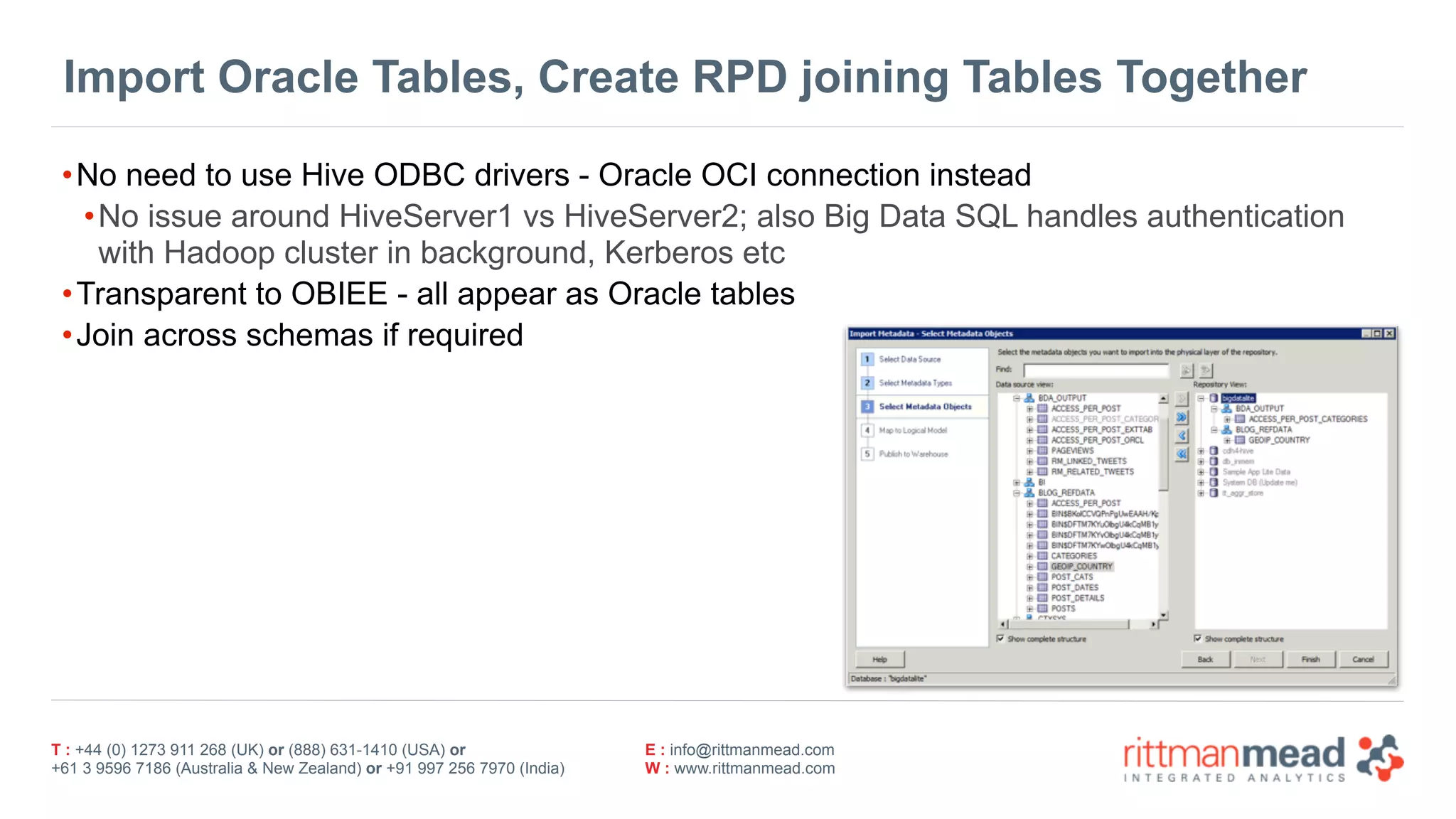Click the greyed Import selected right-arrow button
1456x819 pixels.
(1182, 399)
